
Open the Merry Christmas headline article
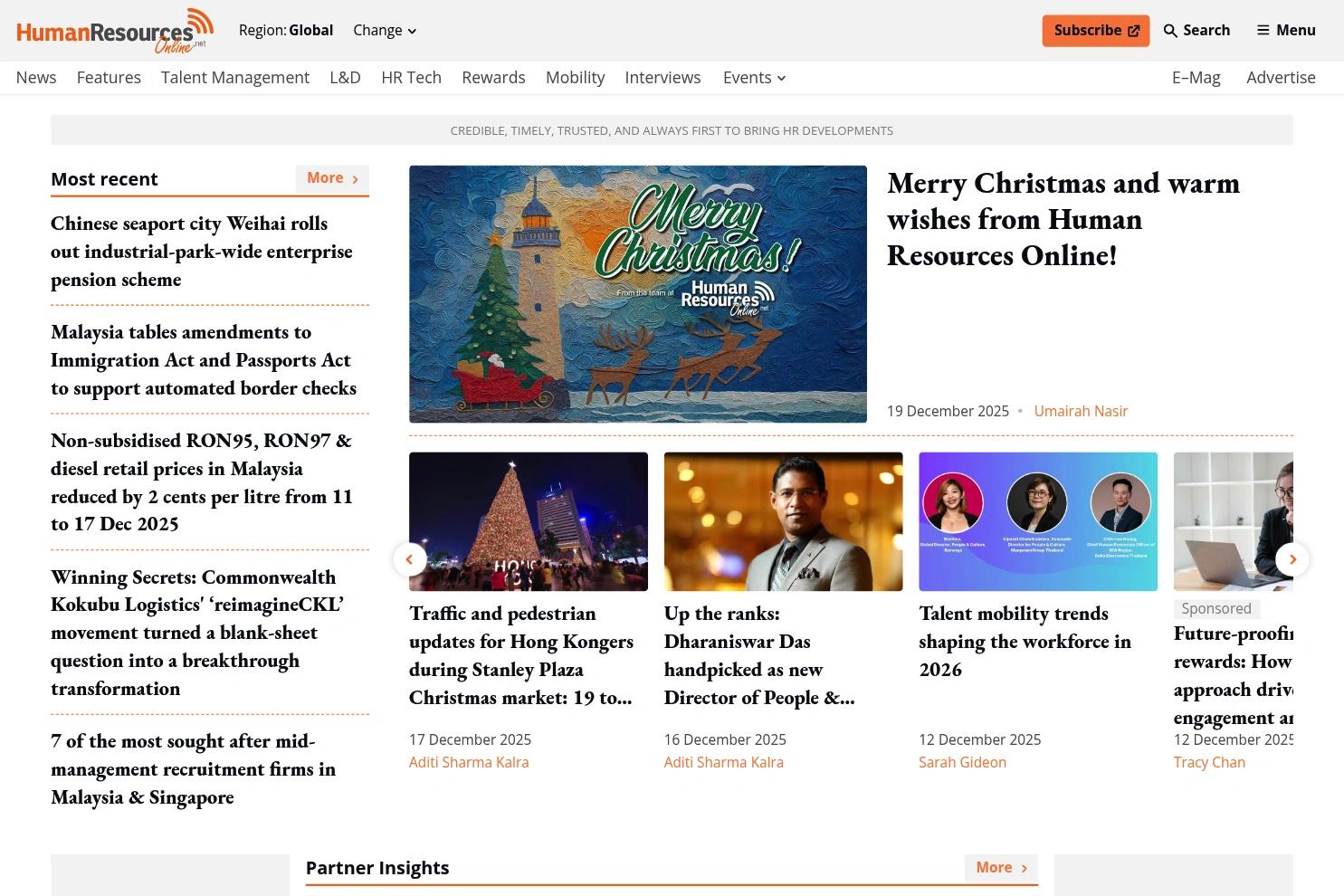click(x=1063, y=219)
